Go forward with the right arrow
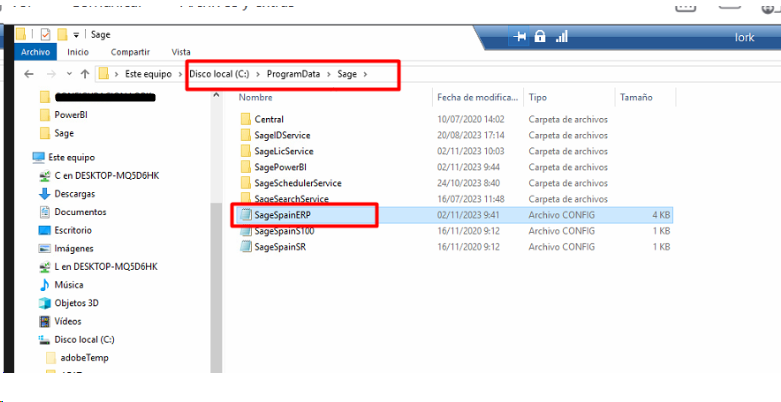781x402 pixels. pos(51,74)
